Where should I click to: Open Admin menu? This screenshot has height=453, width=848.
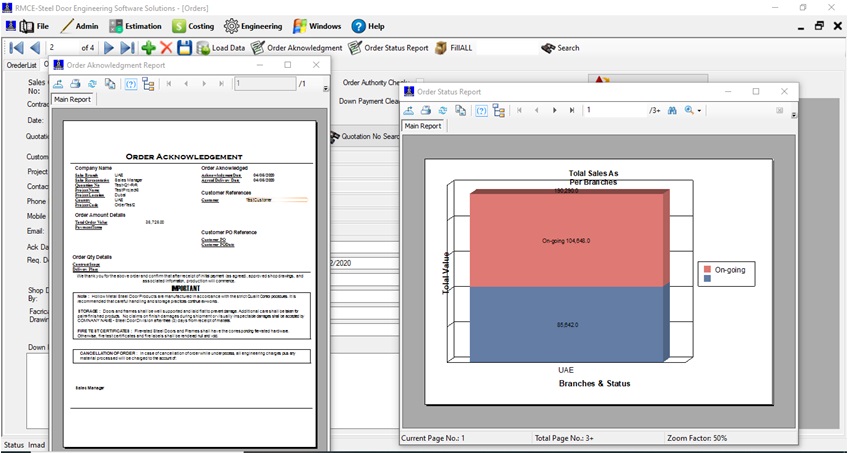coord(80,26)
